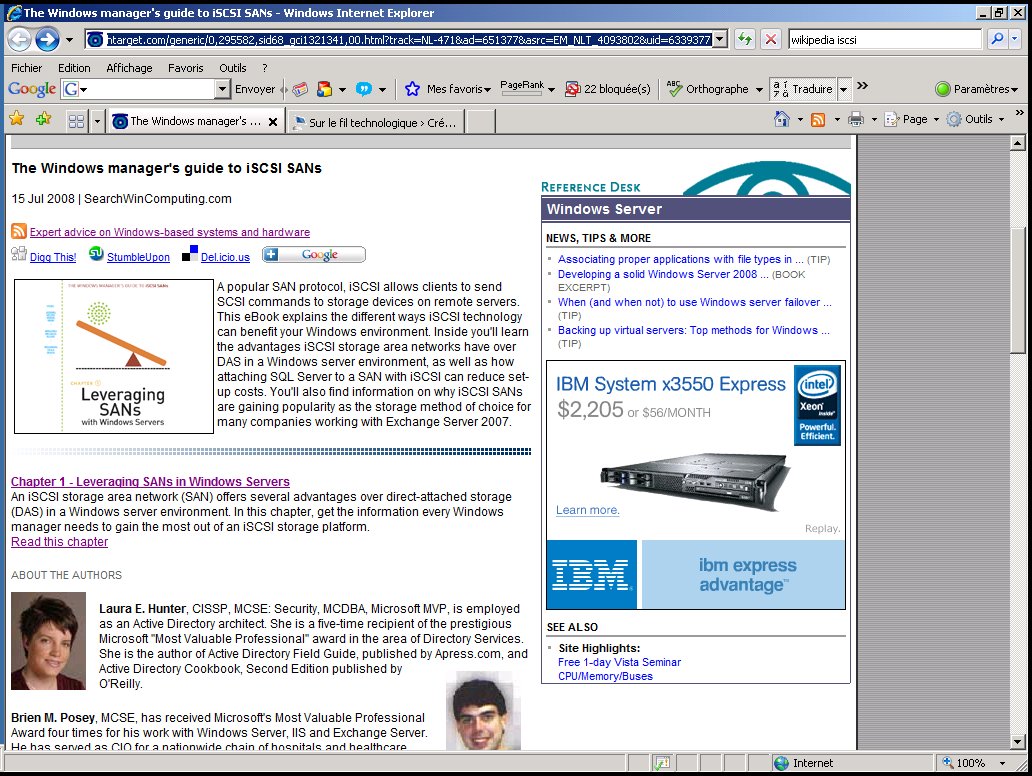Open Quick Tabs grid view icon
The width and height of the screenshot is (1032, 776).
point(76,121)
